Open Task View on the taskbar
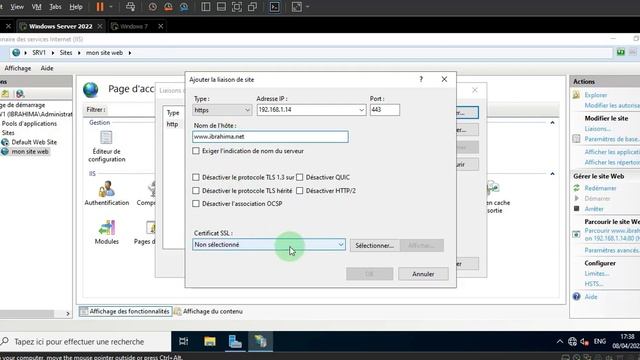 183,341
